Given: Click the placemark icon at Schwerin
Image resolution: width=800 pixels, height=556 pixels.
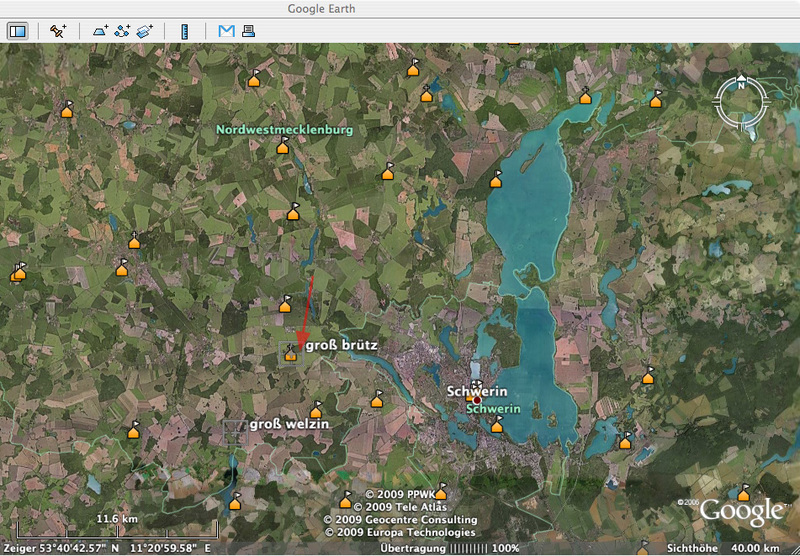Looking at the screenshot, I should [470, 393].
